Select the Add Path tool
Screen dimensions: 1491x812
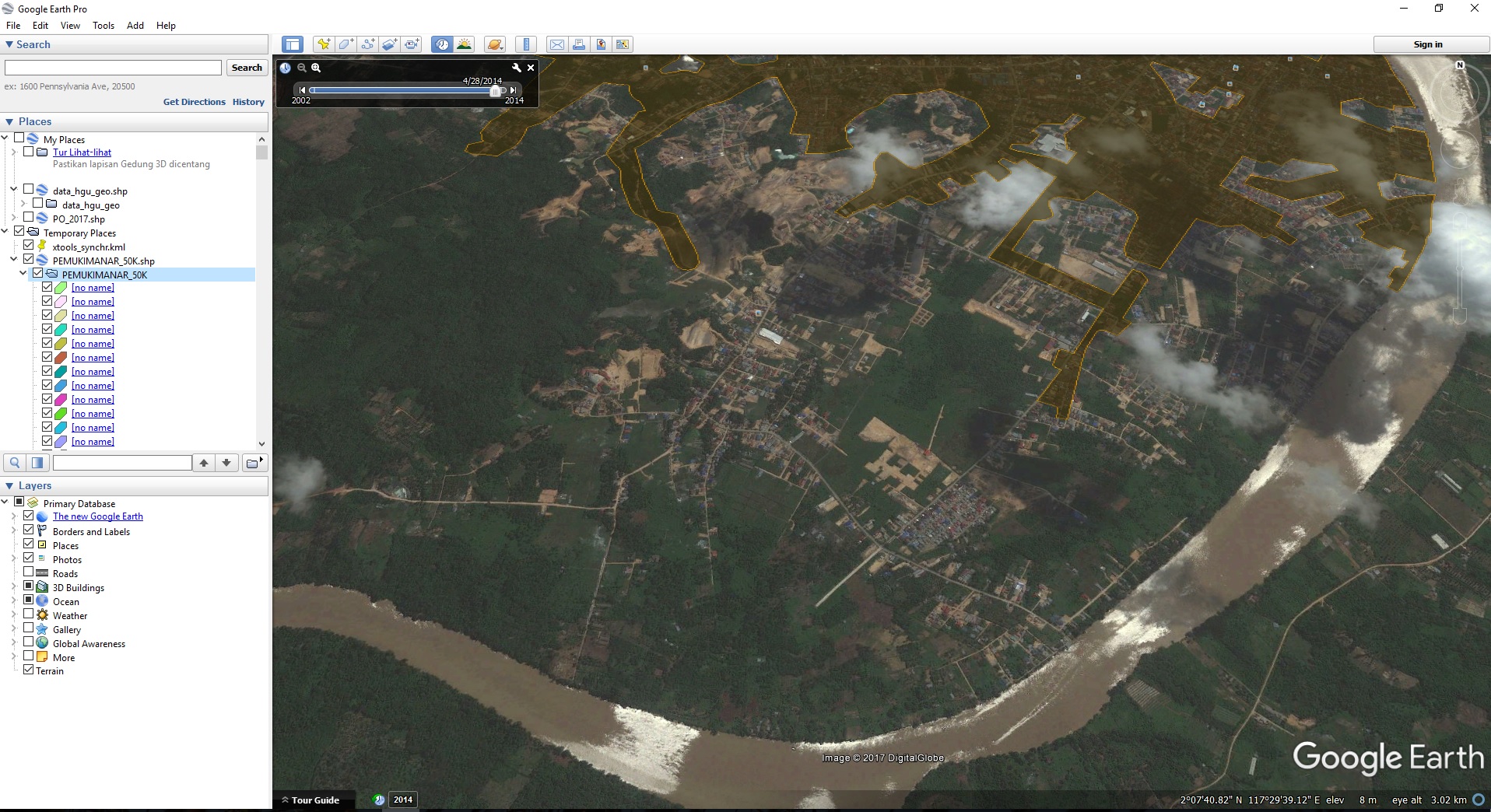368,44
